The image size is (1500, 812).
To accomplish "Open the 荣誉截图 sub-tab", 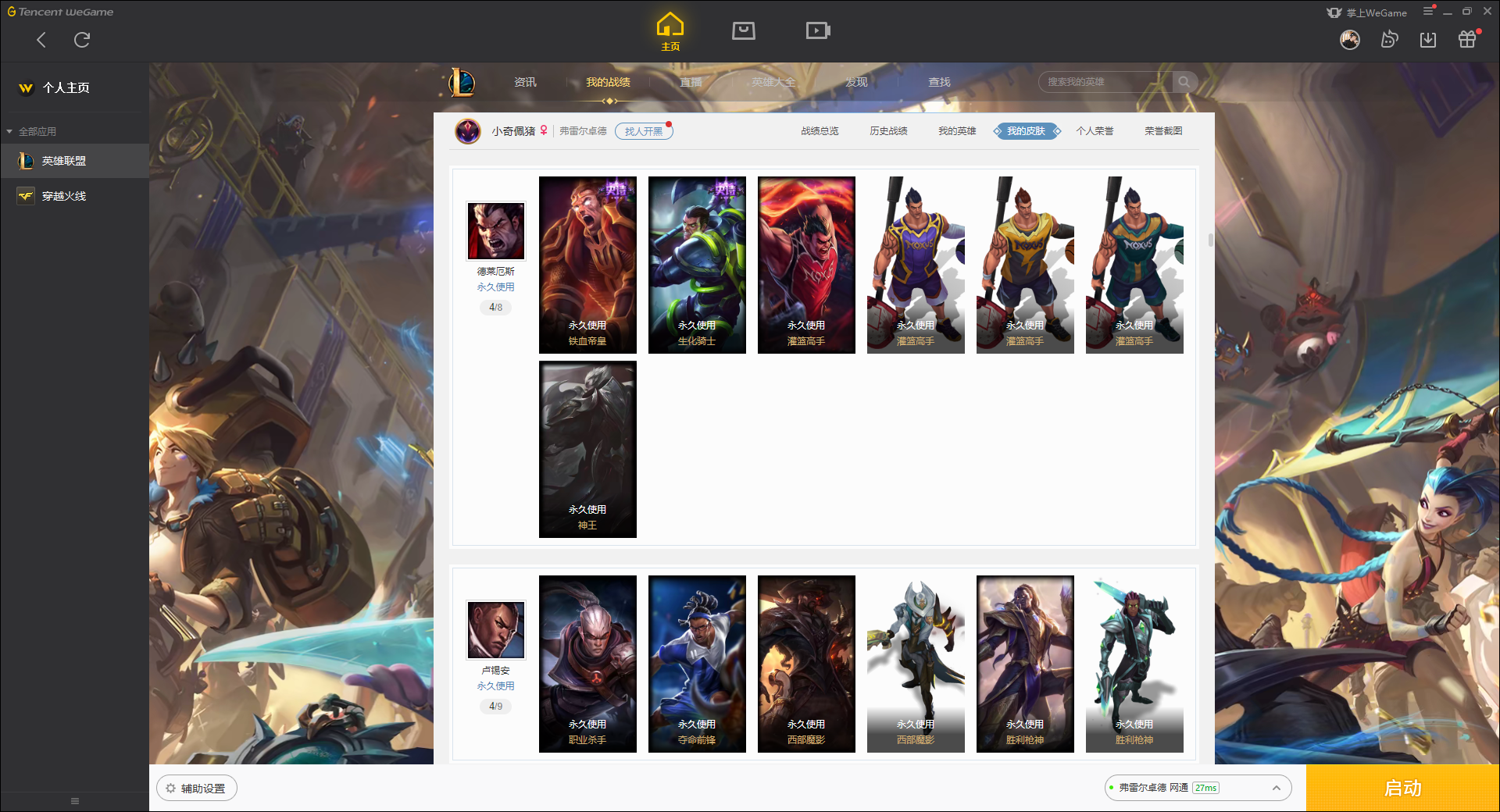I will [x=1163, y=131].
